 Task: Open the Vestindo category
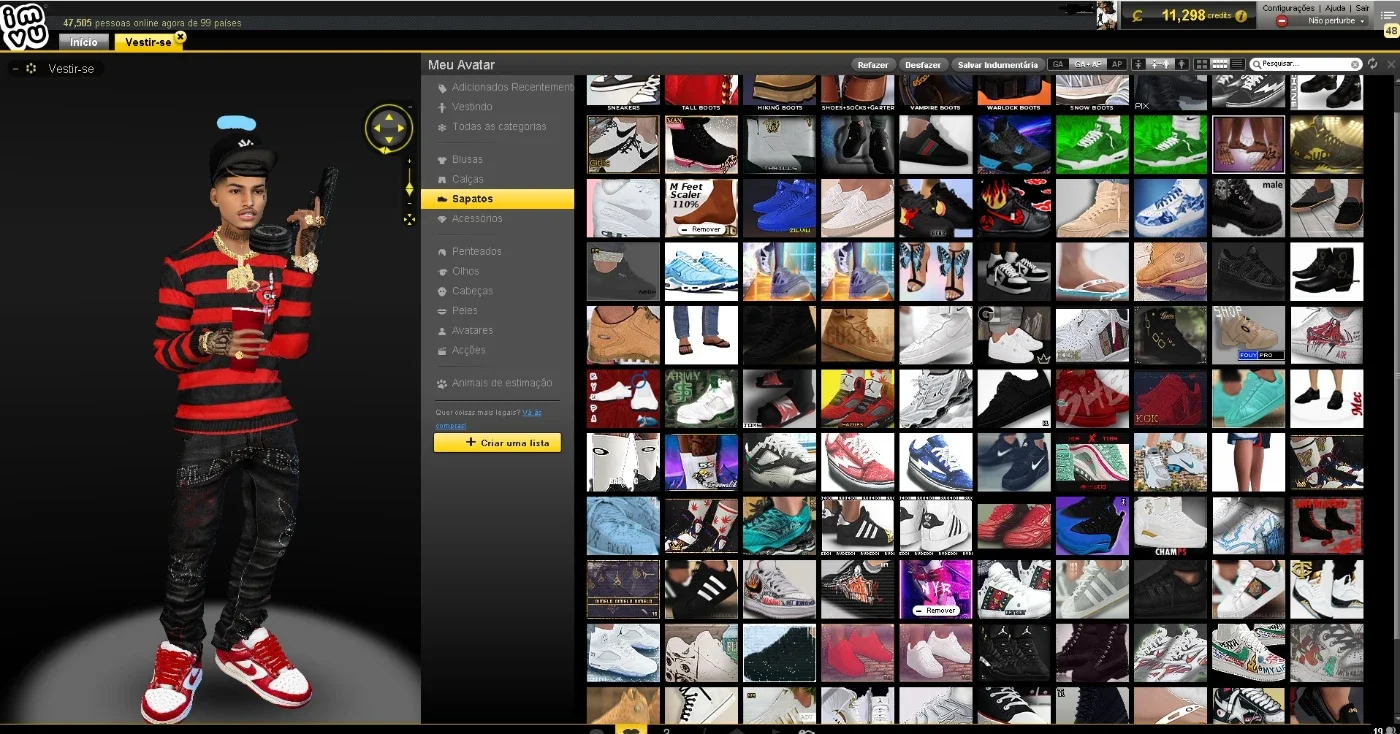pos(472,106)
